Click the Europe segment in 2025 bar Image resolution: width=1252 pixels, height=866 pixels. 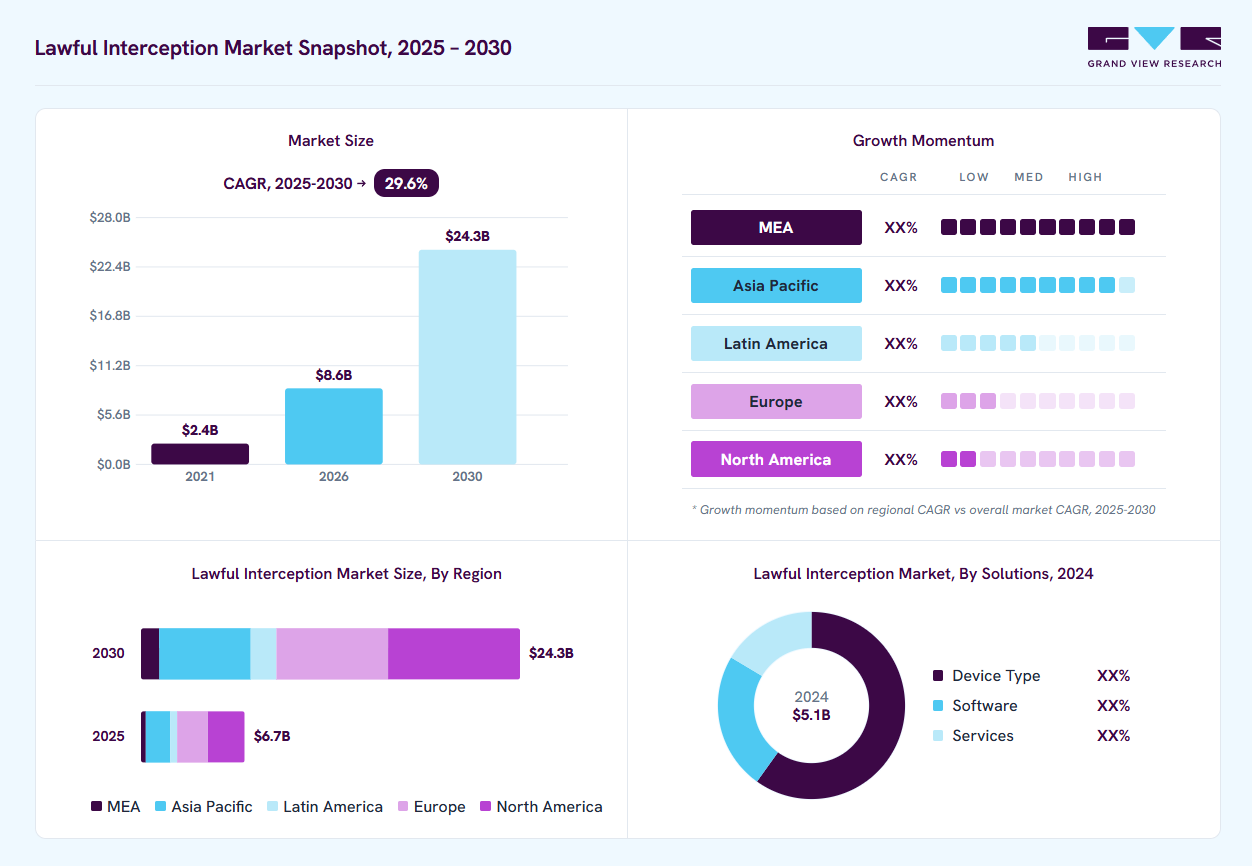tap(192, 737)
